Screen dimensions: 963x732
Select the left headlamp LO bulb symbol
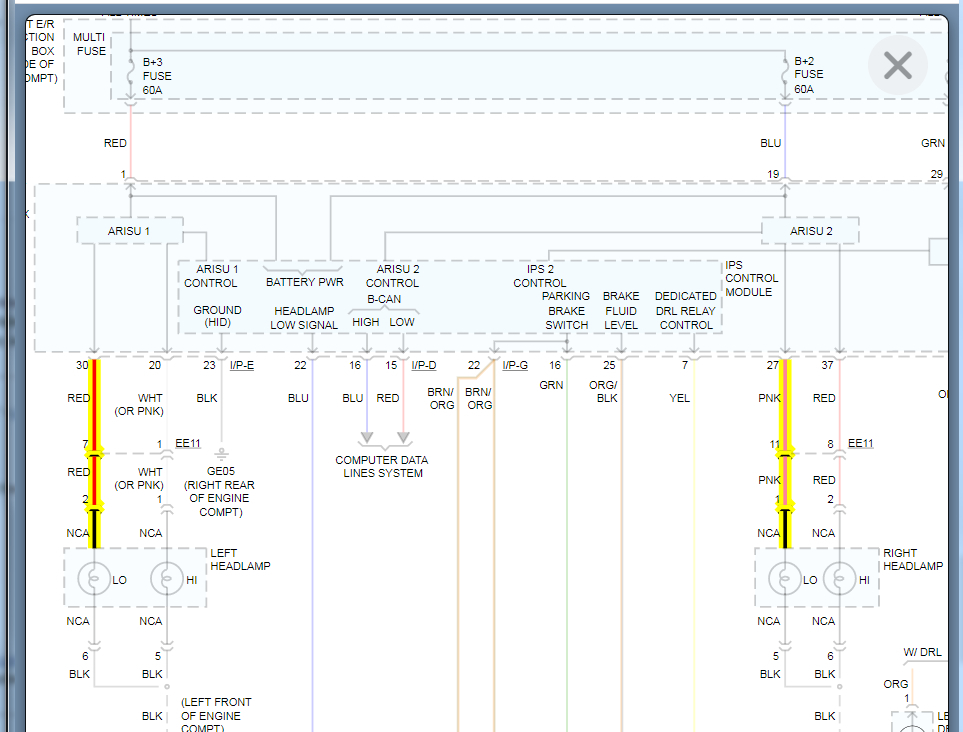95,579
